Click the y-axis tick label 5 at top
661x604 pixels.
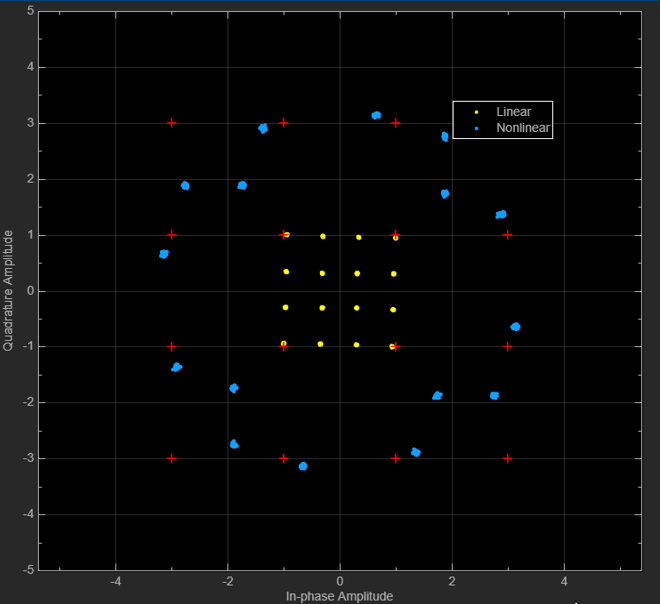[x=31, y=11]
